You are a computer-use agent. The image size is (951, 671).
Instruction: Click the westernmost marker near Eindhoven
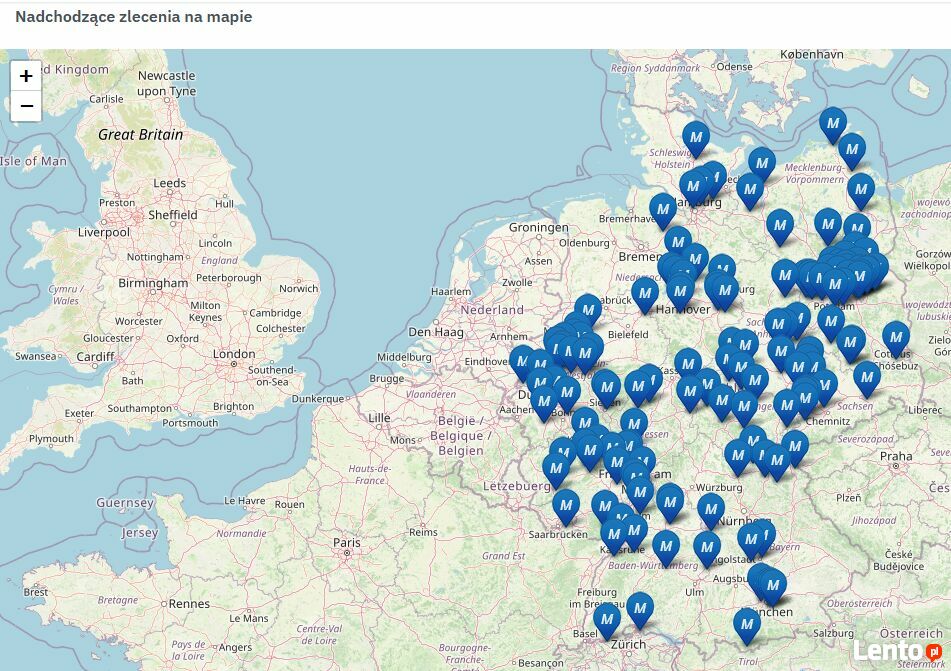coord(522,362)
